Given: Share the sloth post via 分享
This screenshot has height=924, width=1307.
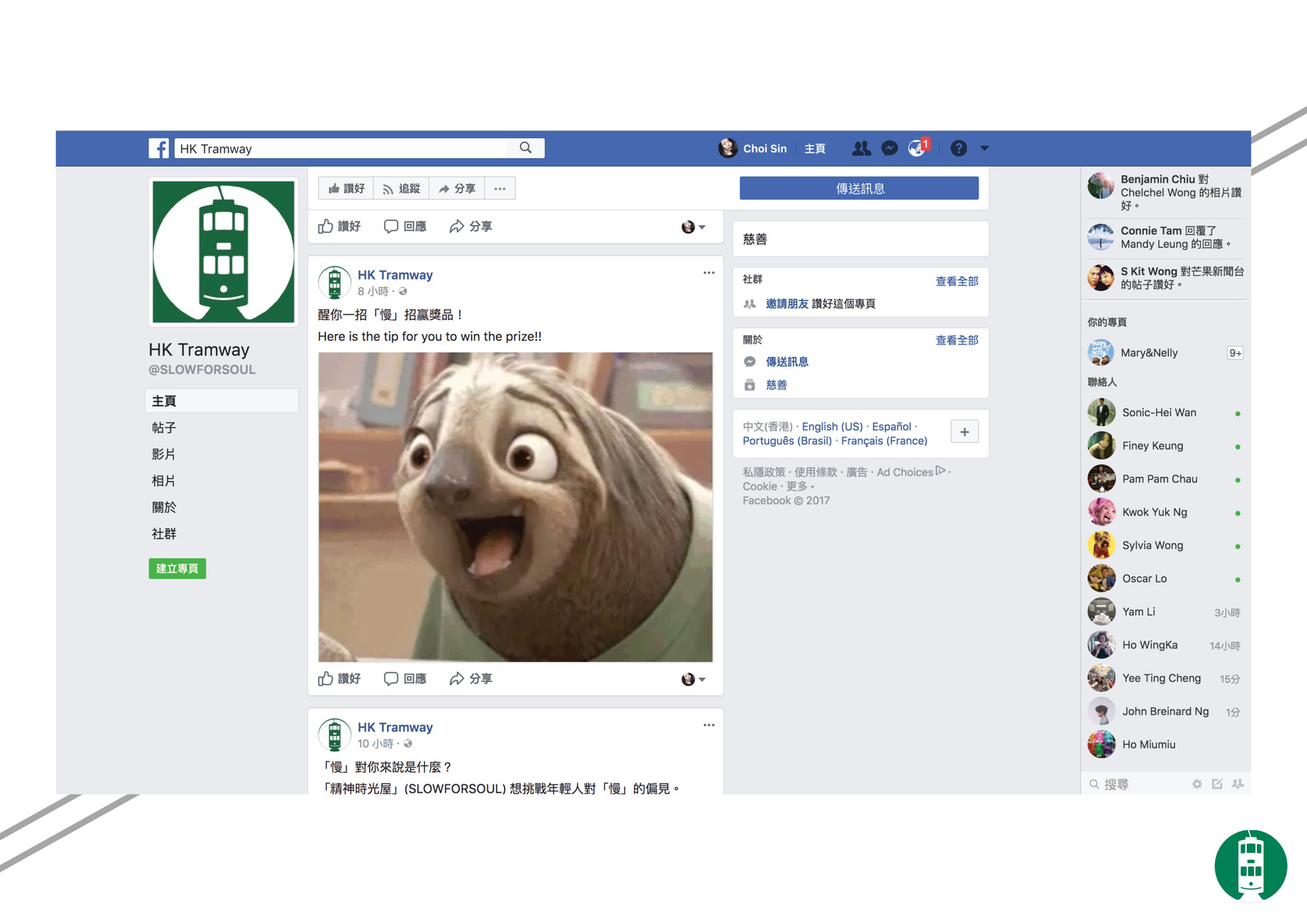Looking at the screenshot, I should [471, 678].
